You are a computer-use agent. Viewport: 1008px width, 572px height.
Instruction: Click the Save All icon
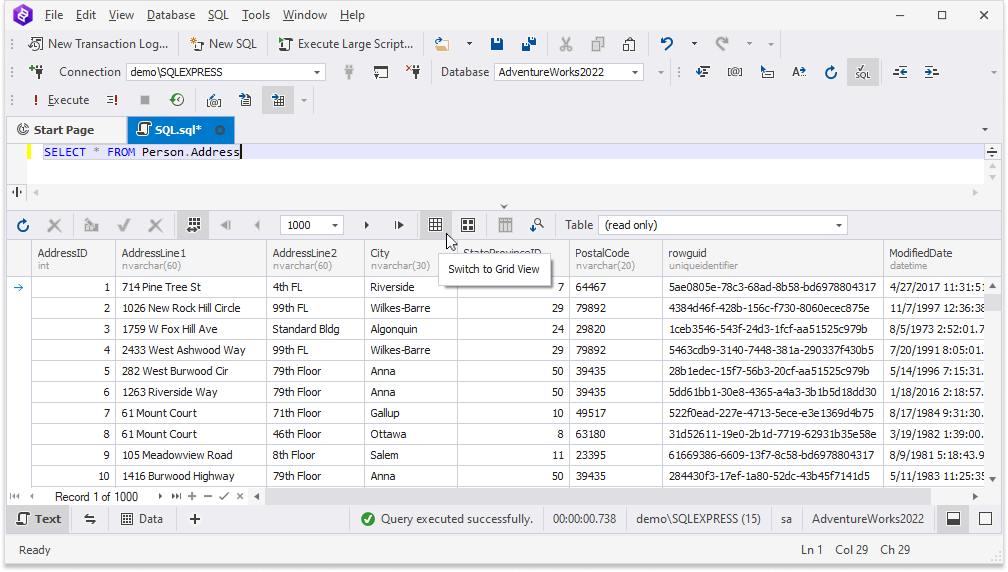pyautogui.click(x=529, y=44)
